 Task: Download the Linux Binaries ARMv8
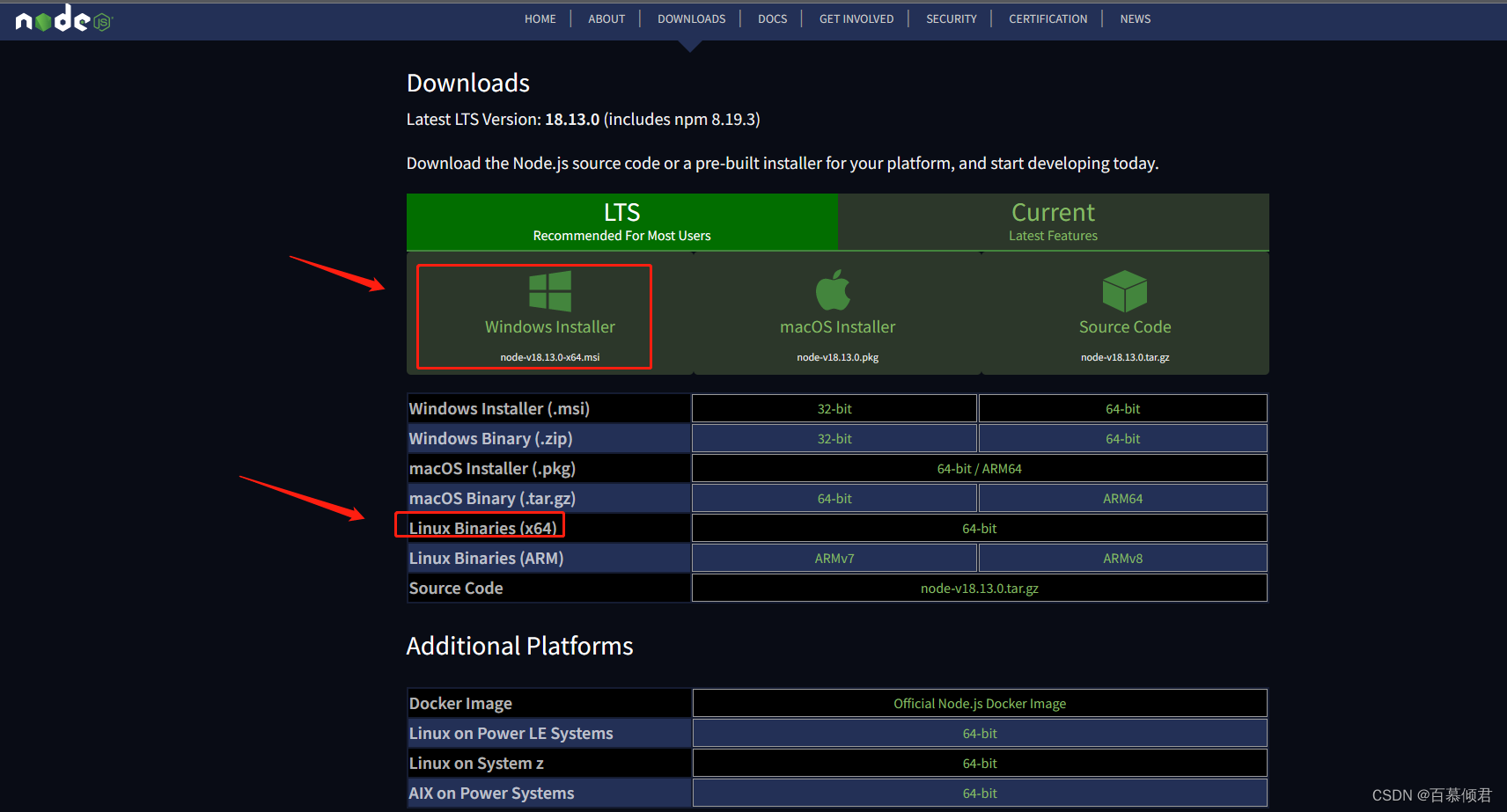(1123, 558)
